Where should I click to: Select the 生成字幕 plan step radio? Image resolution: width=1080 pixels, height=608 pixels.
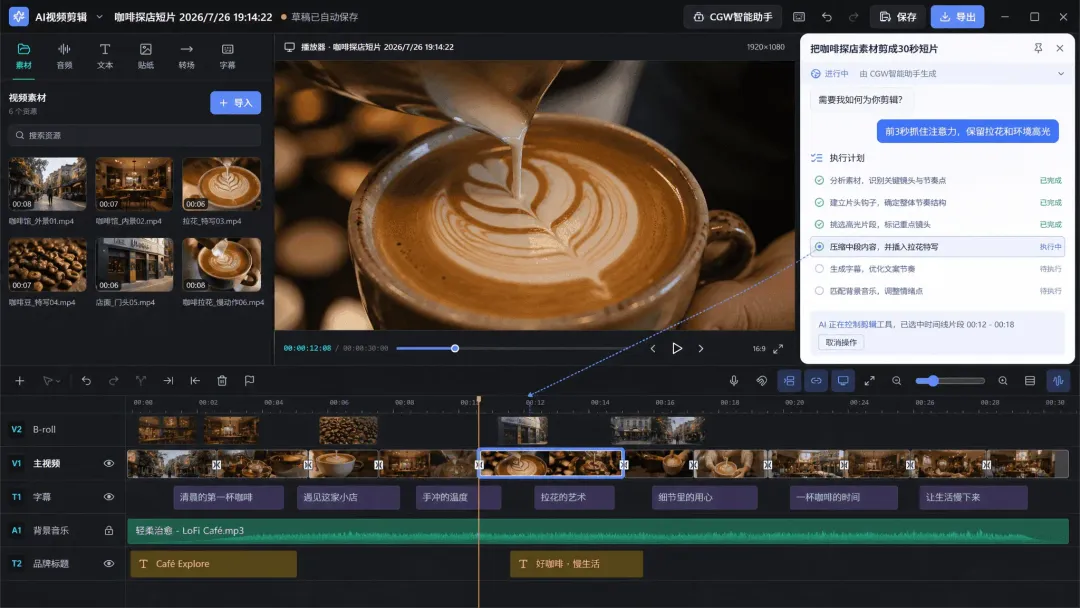(819, 269)
